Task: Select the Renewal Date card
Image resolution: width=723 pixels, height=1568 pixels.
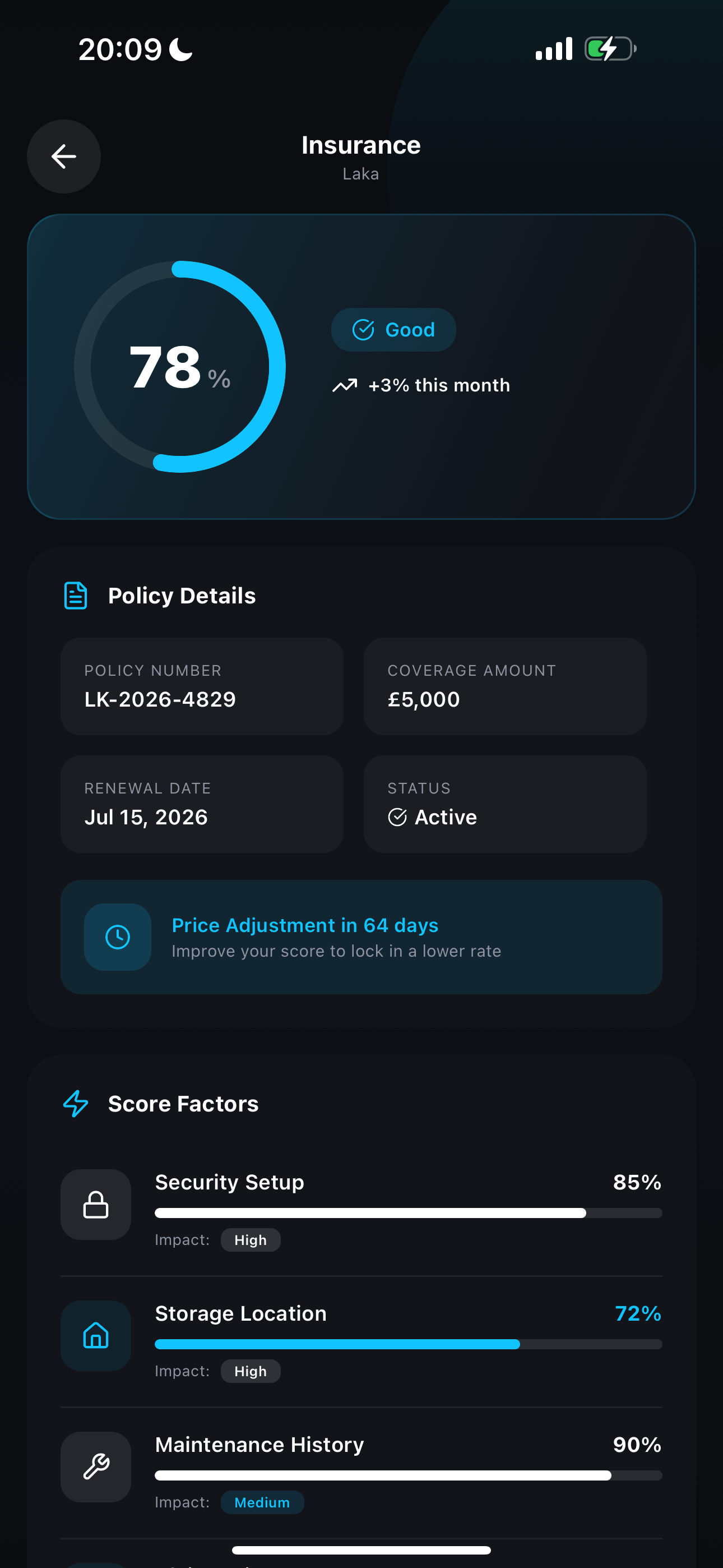Action: 201,804
